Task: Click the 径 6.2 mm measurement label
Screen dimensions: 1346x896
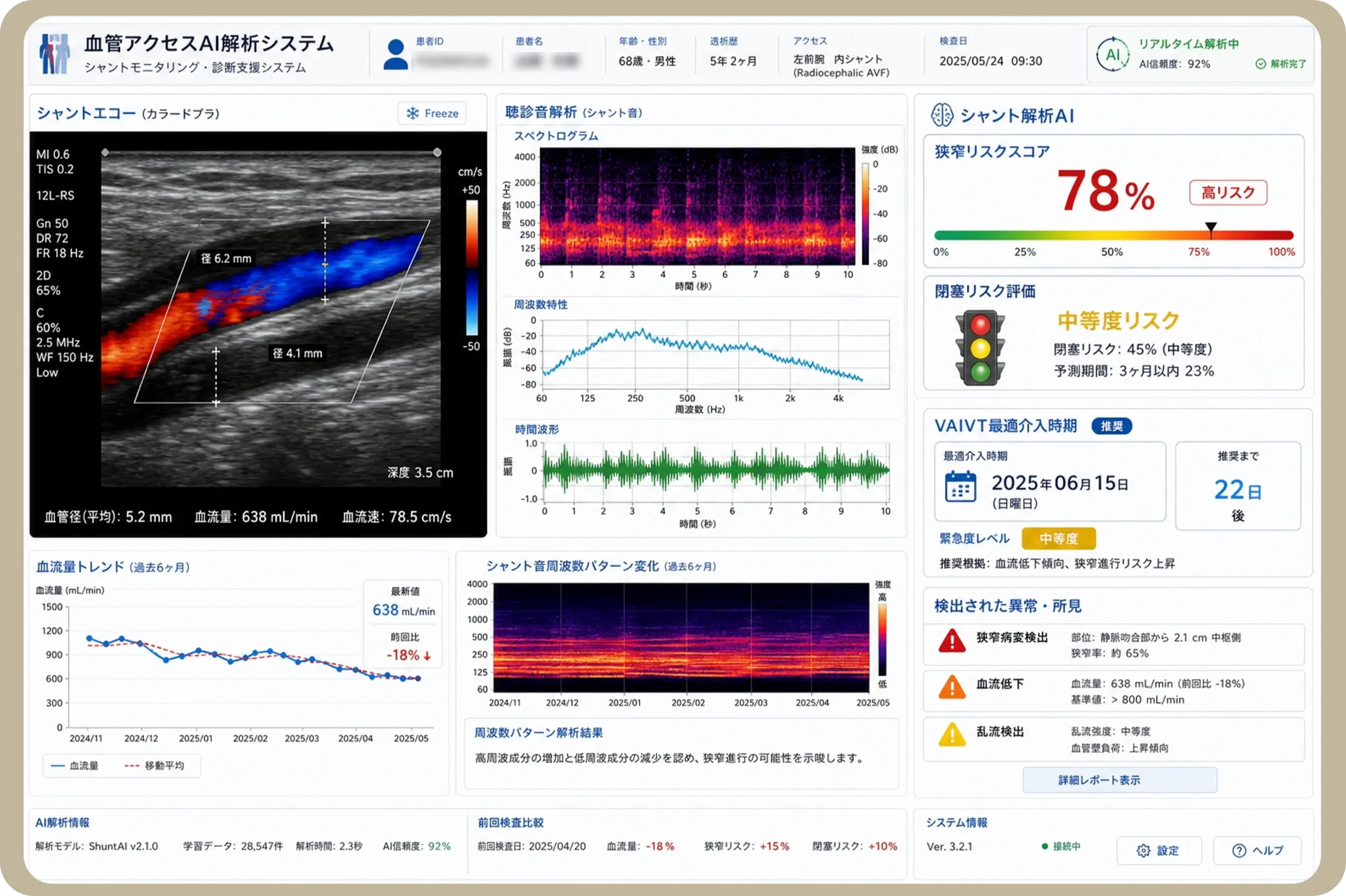Action: [226, 259]
